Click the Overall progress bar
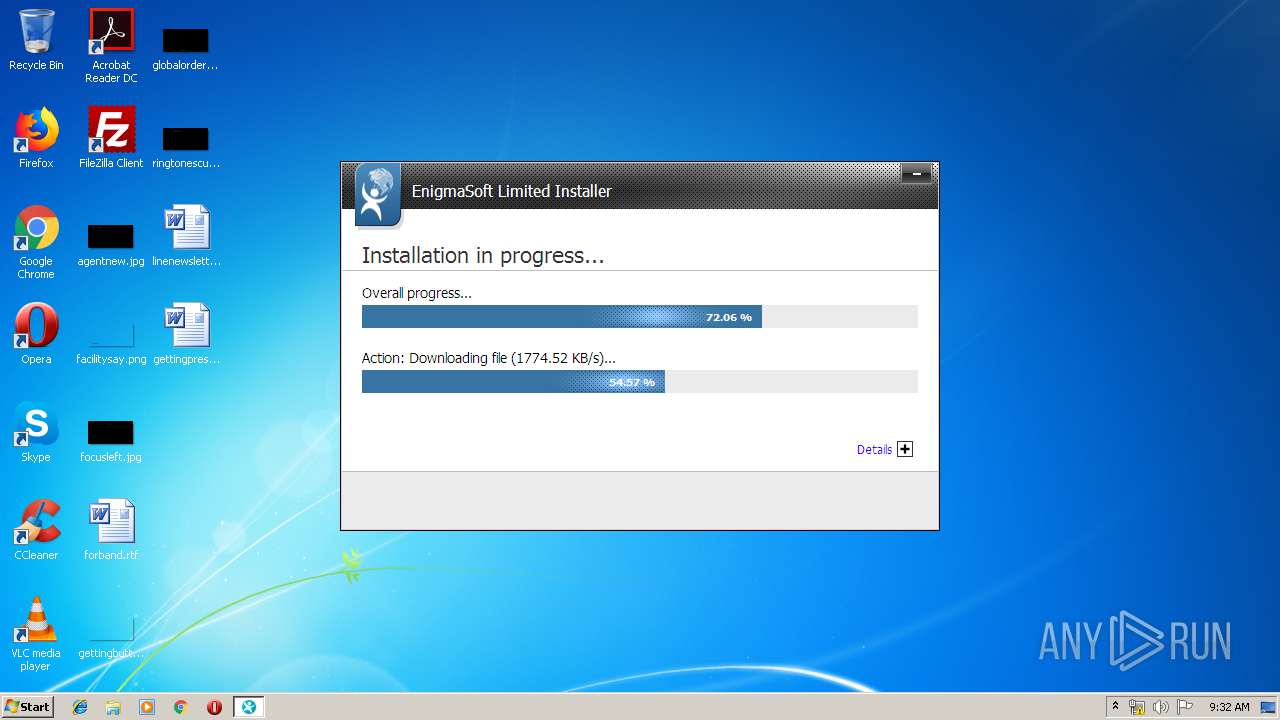This screenshot has height=720, width=1280. (x=640, y=317)
